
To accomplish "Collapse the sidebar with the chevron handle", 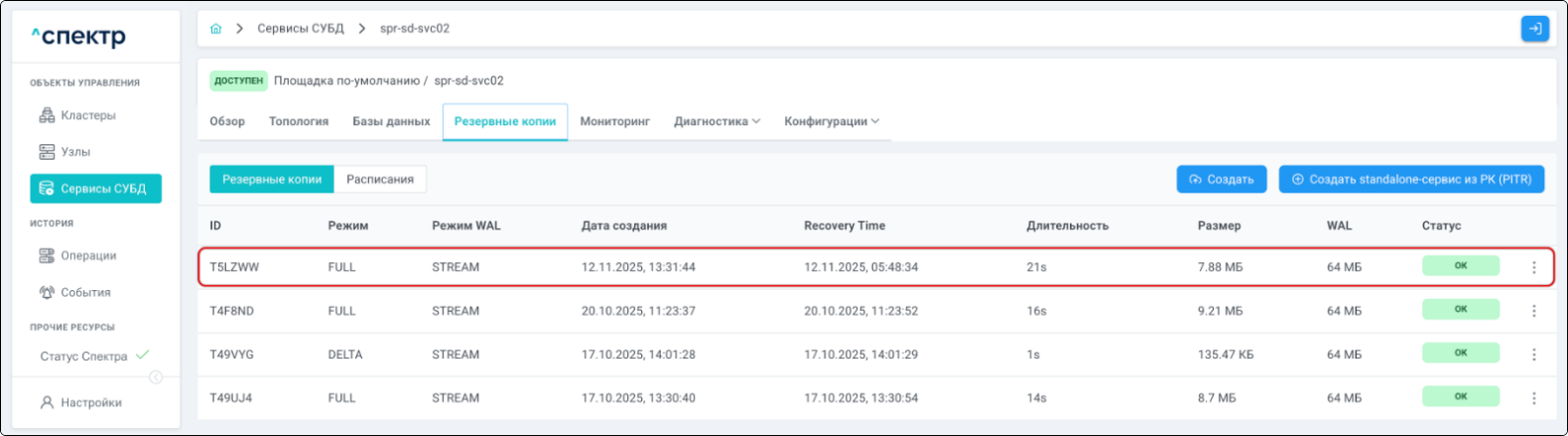I will (156, 377).
